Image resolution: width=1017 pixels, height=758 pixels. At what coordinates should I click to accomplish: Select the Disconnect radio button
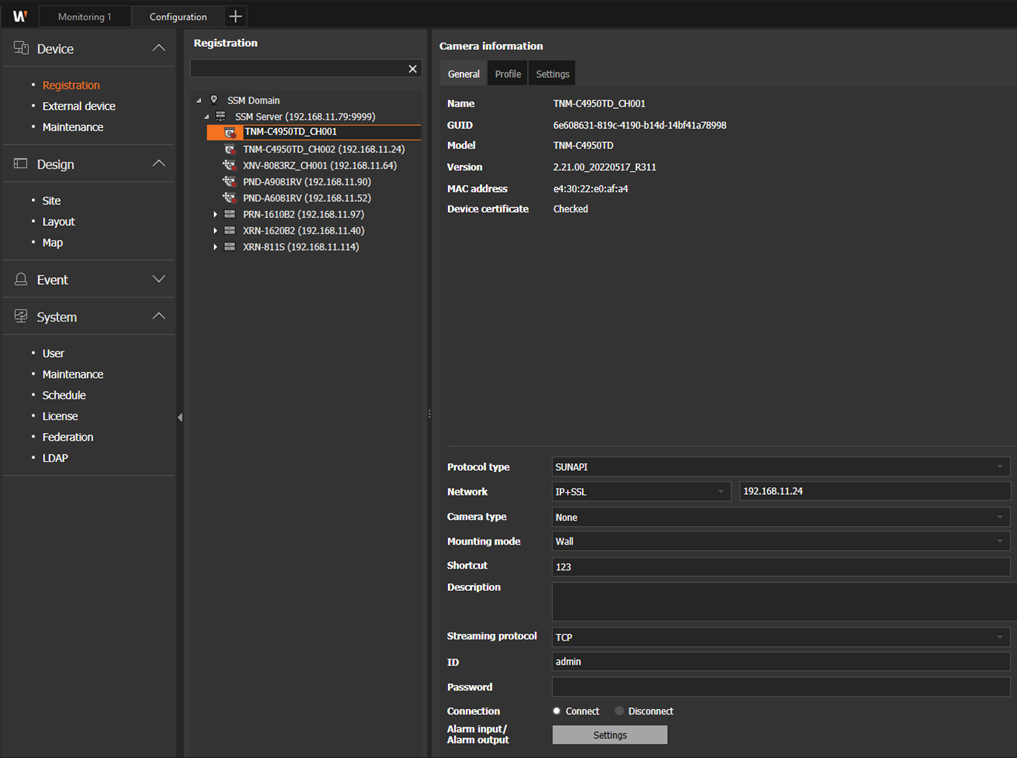(620, 711)
